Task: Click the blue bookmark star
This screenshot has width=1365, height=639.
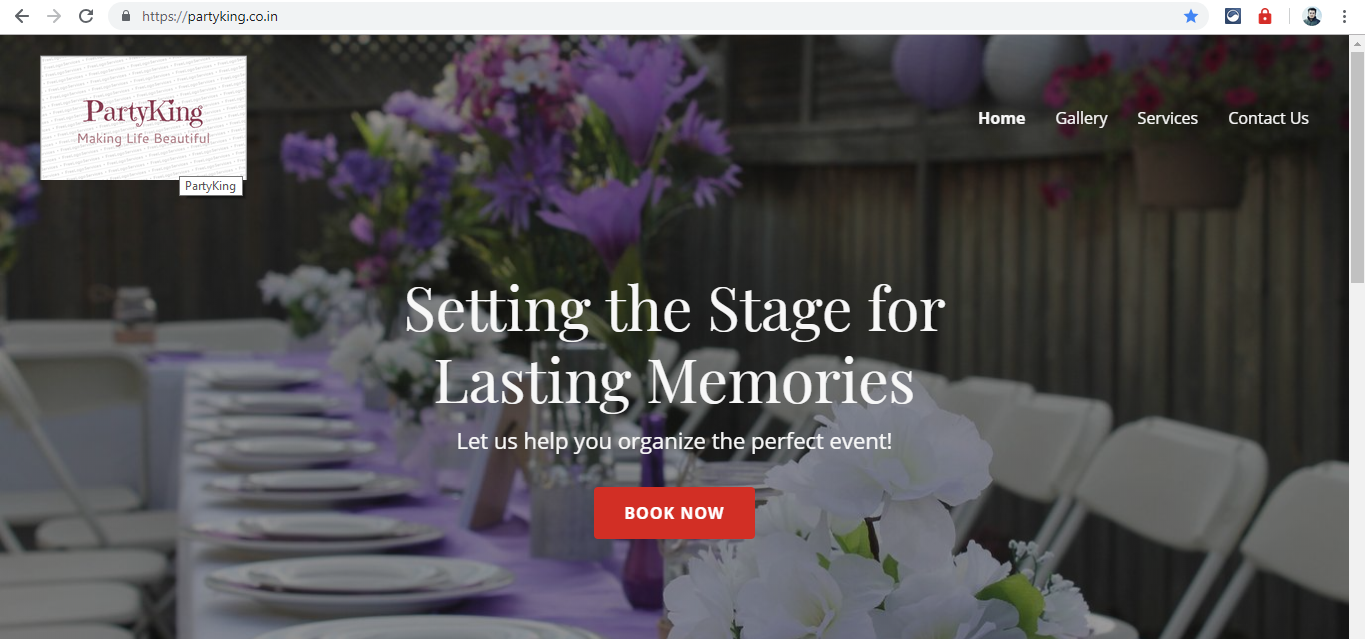Action: [1191, 16]
